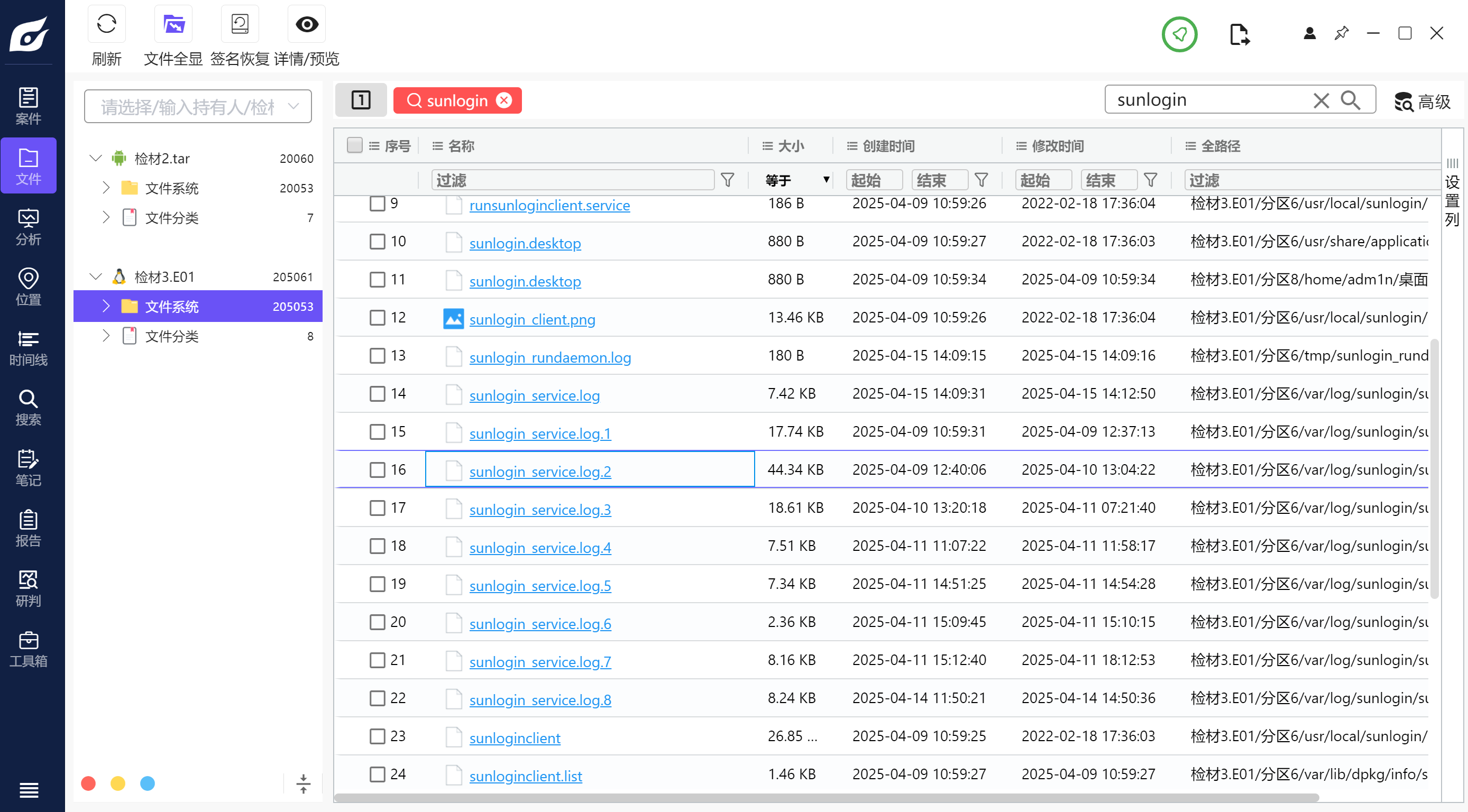
Task: Clear the sunlogin search box text
Action: pyautogui.click(x=1321, y=100)
